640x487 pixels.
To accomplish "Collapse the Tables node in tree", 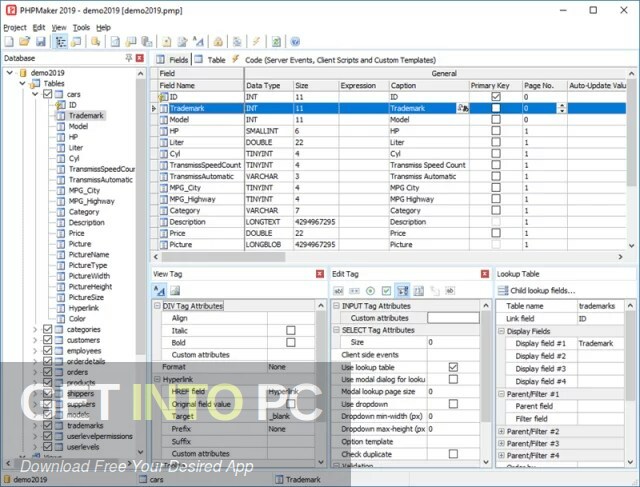I will (x=22, y=83).
